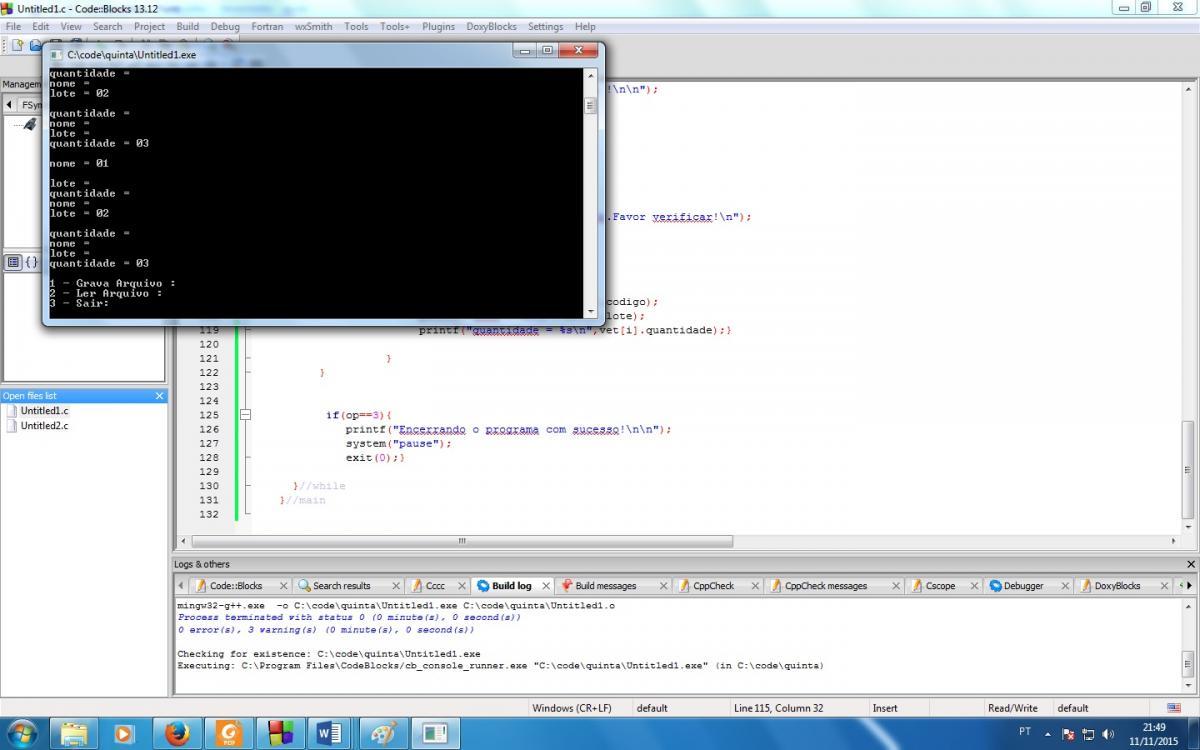The height and width of the screenshot is (750, 1200).
Task: Click the 'Line 115, Column 32' status entry
Action: point(778,708)
